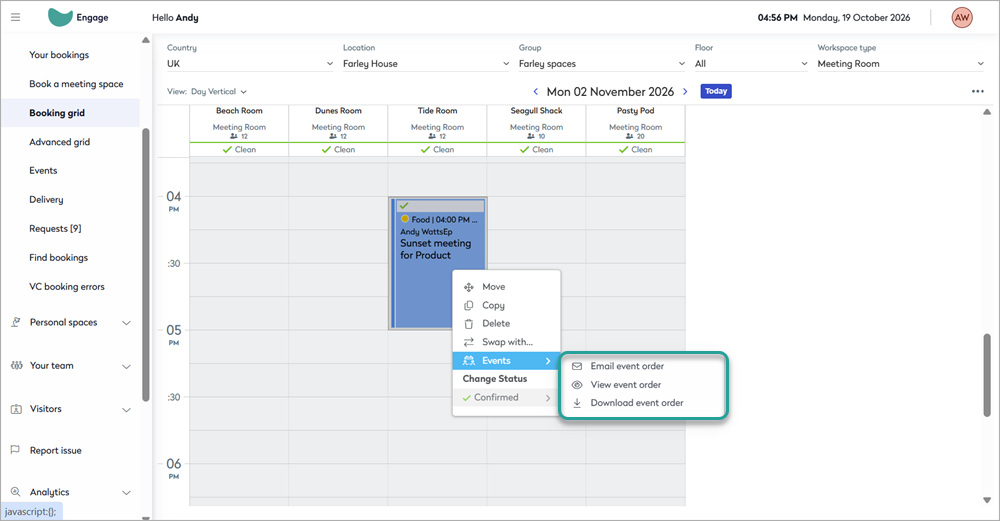Select Copy in the context menu

(506, 305)
